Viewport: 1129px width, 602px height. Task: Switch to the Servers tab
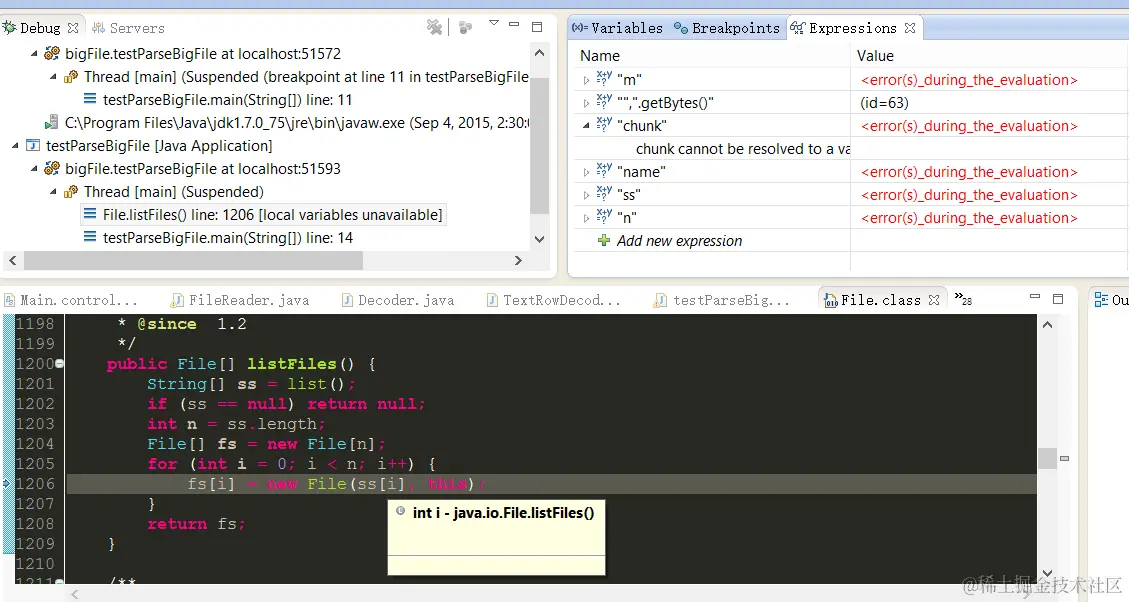(129, 28)
